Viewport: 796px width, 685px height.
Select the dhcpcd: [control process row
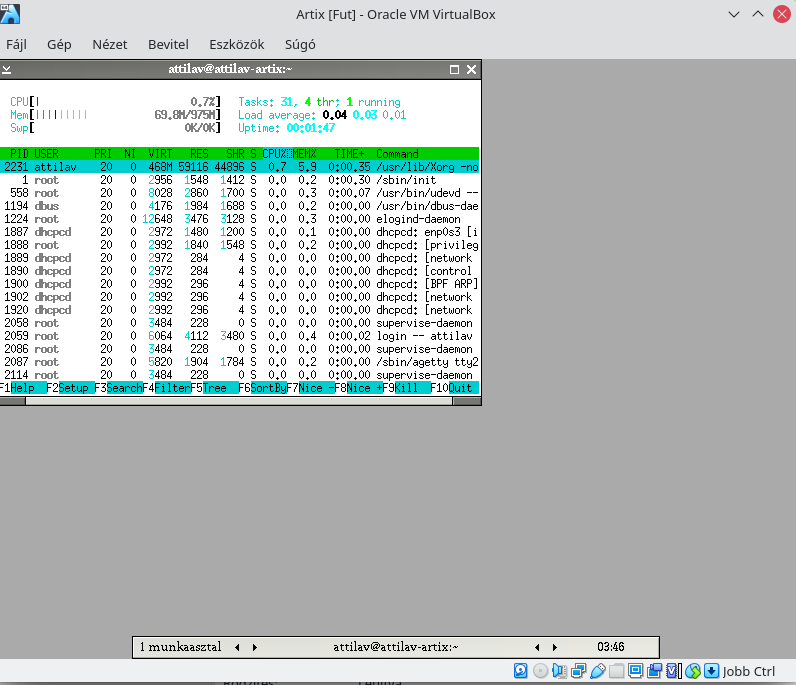click(x=240, y=271)
